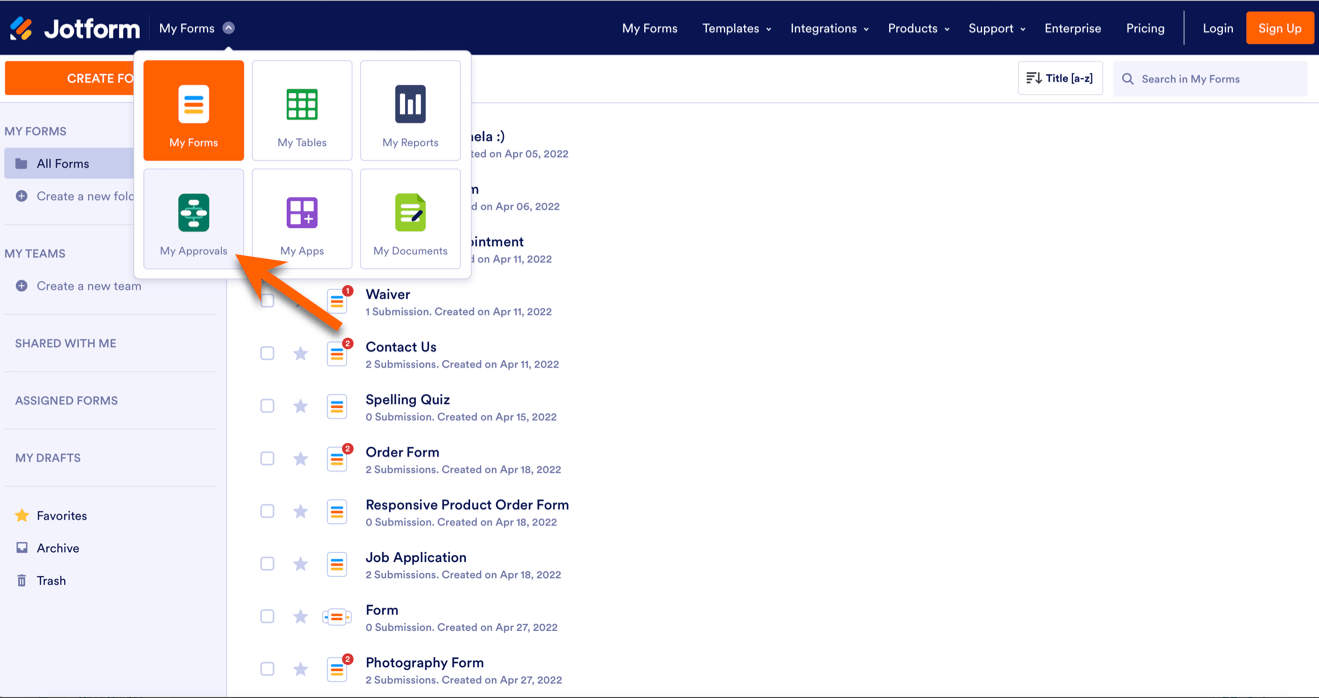The height and width of the screenshot is (698, 1319).
Task: Favorite the Contact Us form star
Action: [300, 353]
